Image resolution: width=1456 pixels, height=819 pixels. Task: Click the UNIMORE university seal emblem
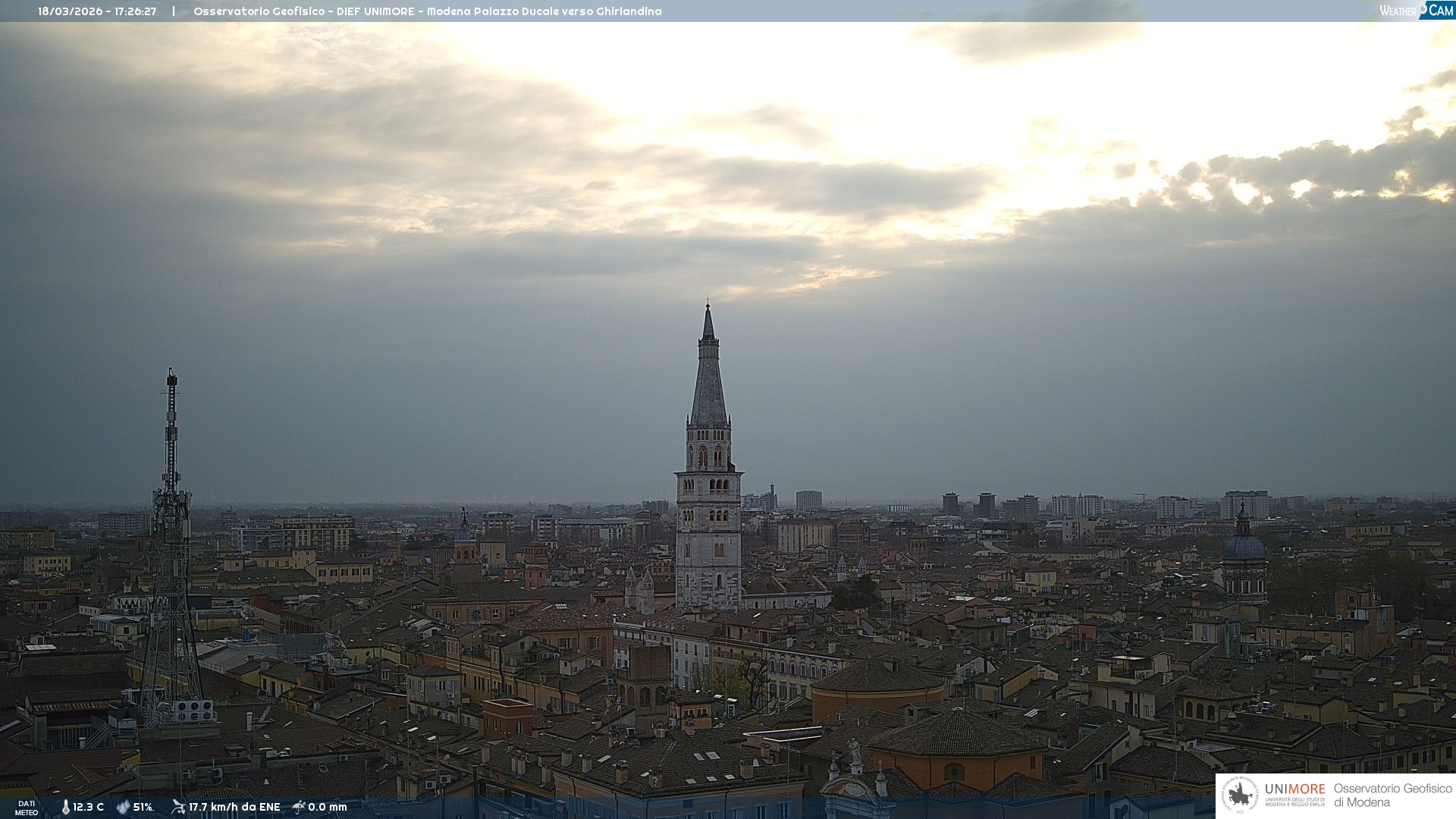1240,795
